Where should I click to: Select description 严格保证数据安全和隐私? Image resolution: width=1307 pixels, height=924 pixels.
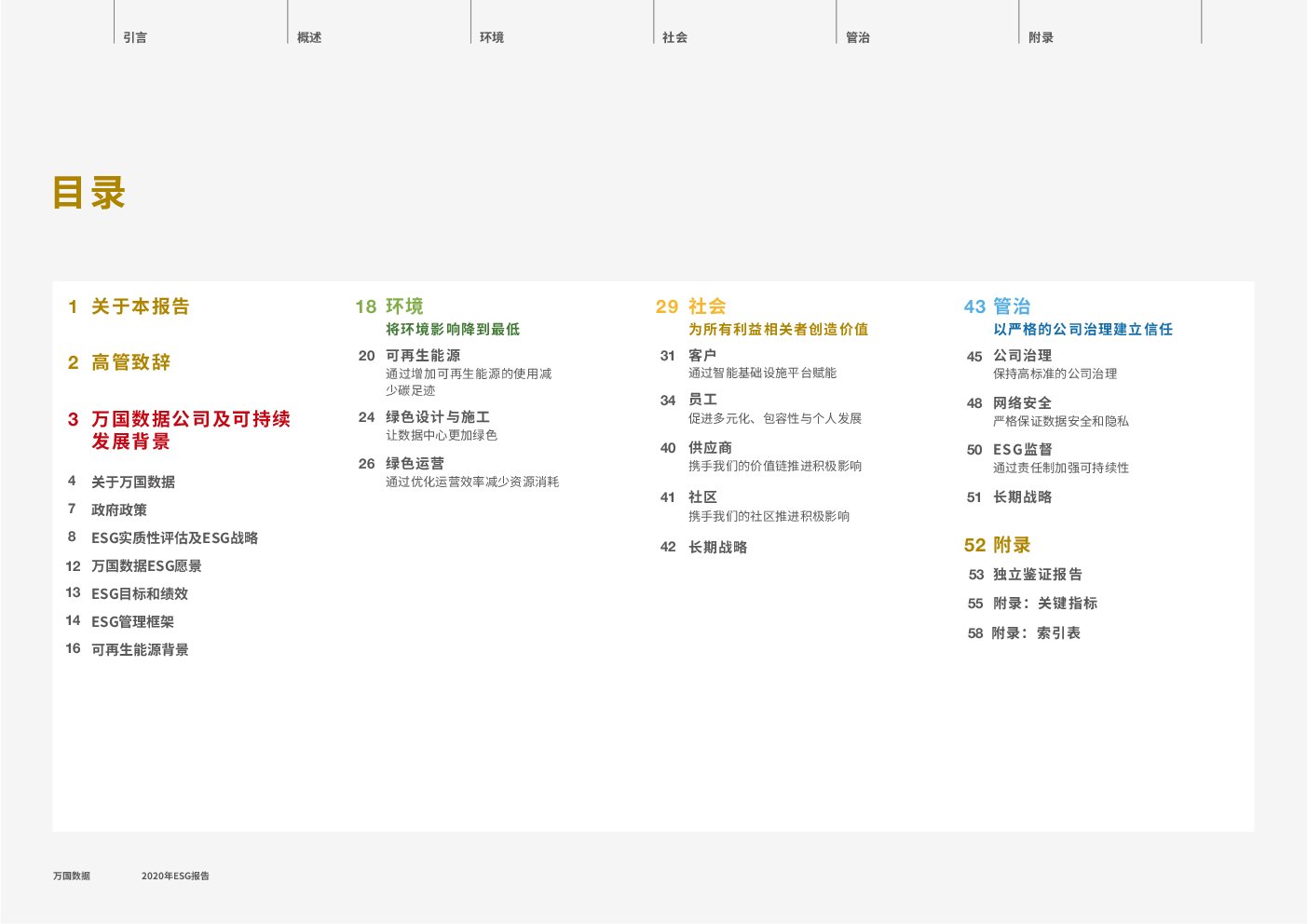pos(1061,421)
